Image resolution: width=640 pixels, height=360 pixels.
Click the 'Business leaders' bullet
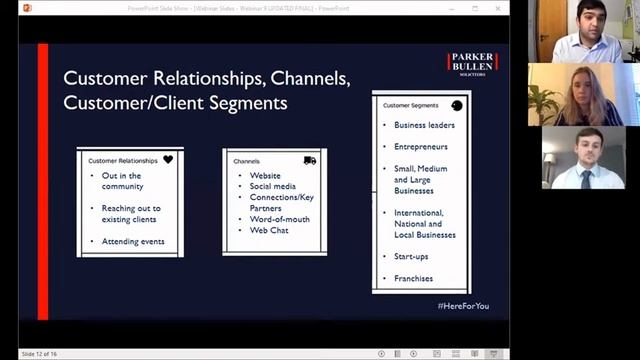tap(424, 125)
